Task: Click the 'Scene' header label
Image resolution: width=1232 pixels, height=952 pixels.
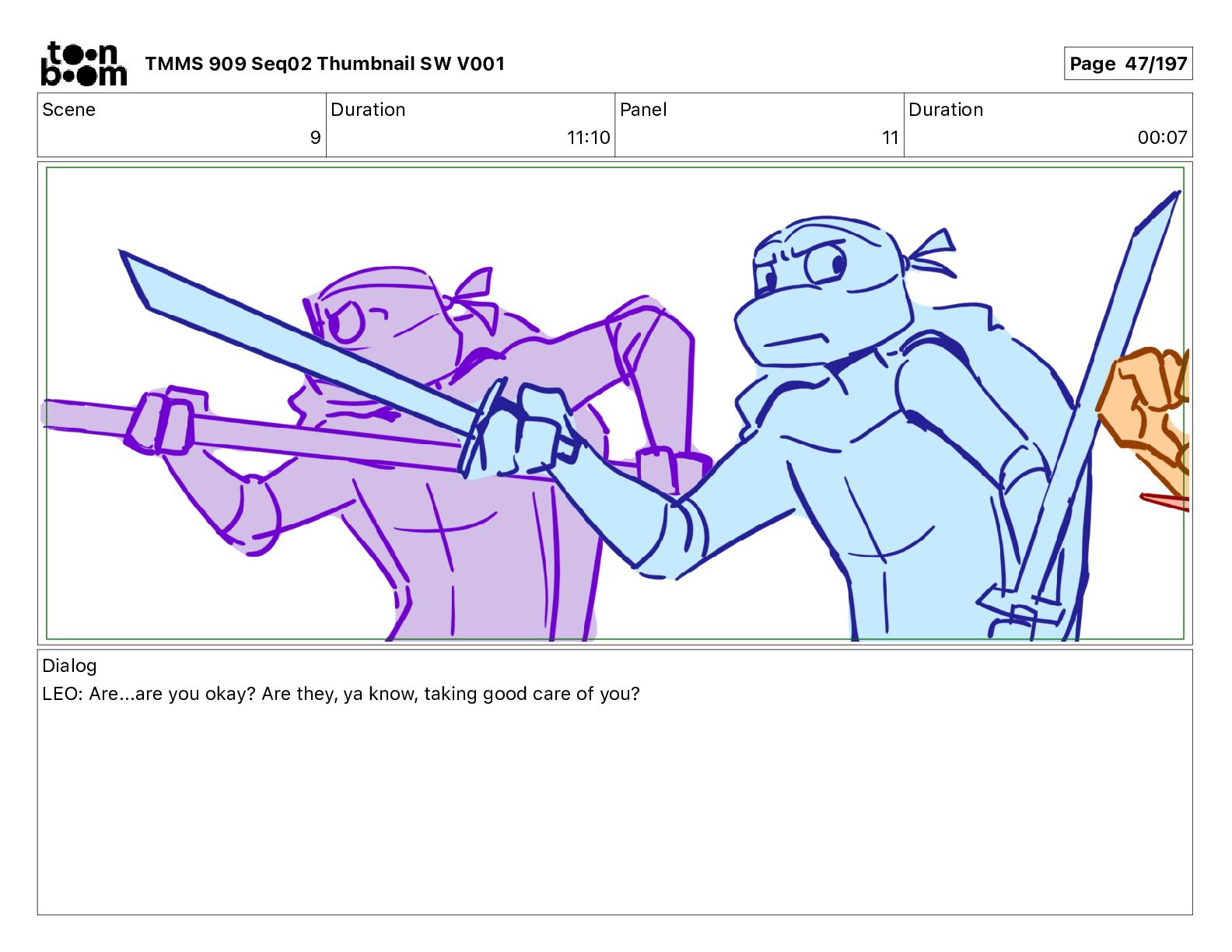Action: [x=68, y=110]
